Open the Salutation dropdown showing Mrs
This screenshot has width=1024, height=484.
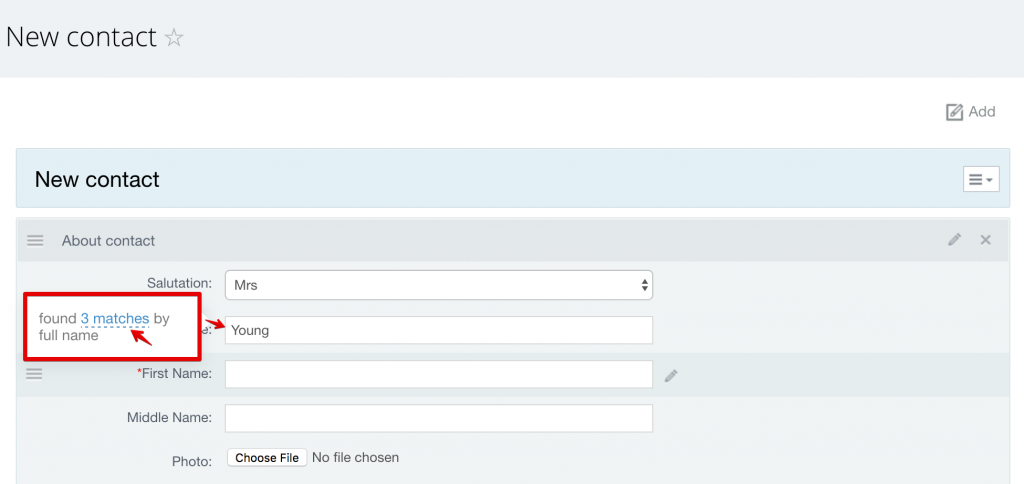439,285
